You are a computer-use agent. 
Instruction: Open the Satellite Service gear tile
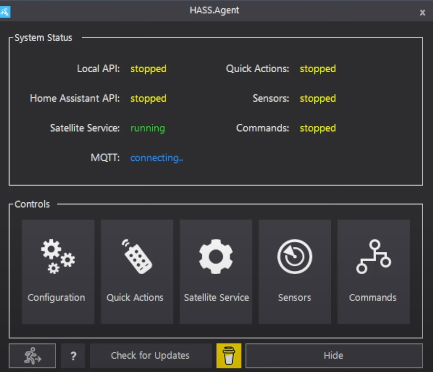coord(216,272)
